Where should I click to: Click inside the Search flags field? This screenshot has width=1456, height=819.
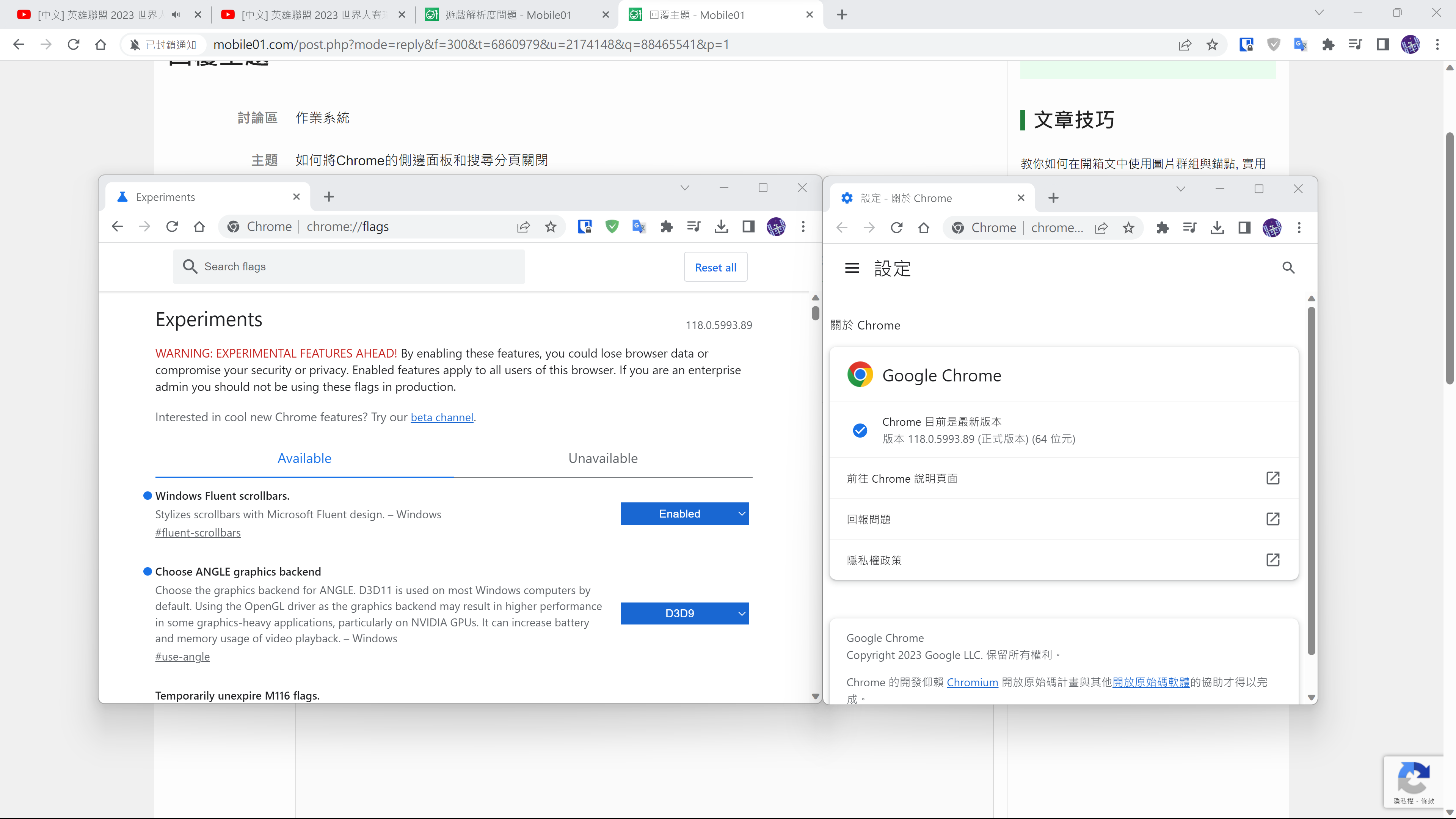(349, 266)
